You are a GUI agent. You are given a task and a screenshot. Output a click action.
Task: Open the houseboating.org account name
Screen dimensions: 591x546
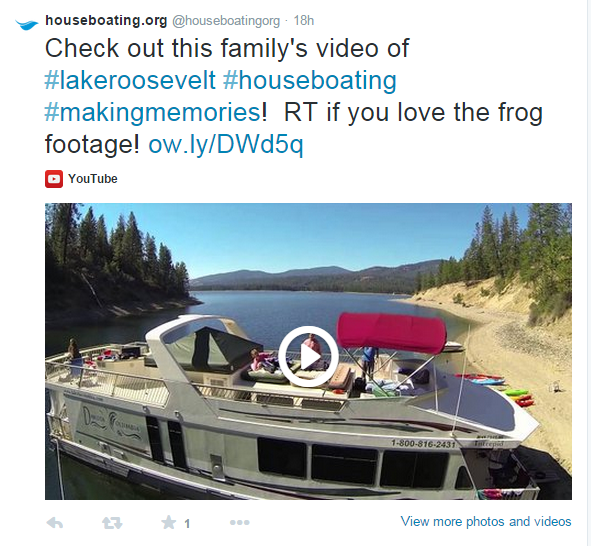pyautogui.click(x=106, y=20)
